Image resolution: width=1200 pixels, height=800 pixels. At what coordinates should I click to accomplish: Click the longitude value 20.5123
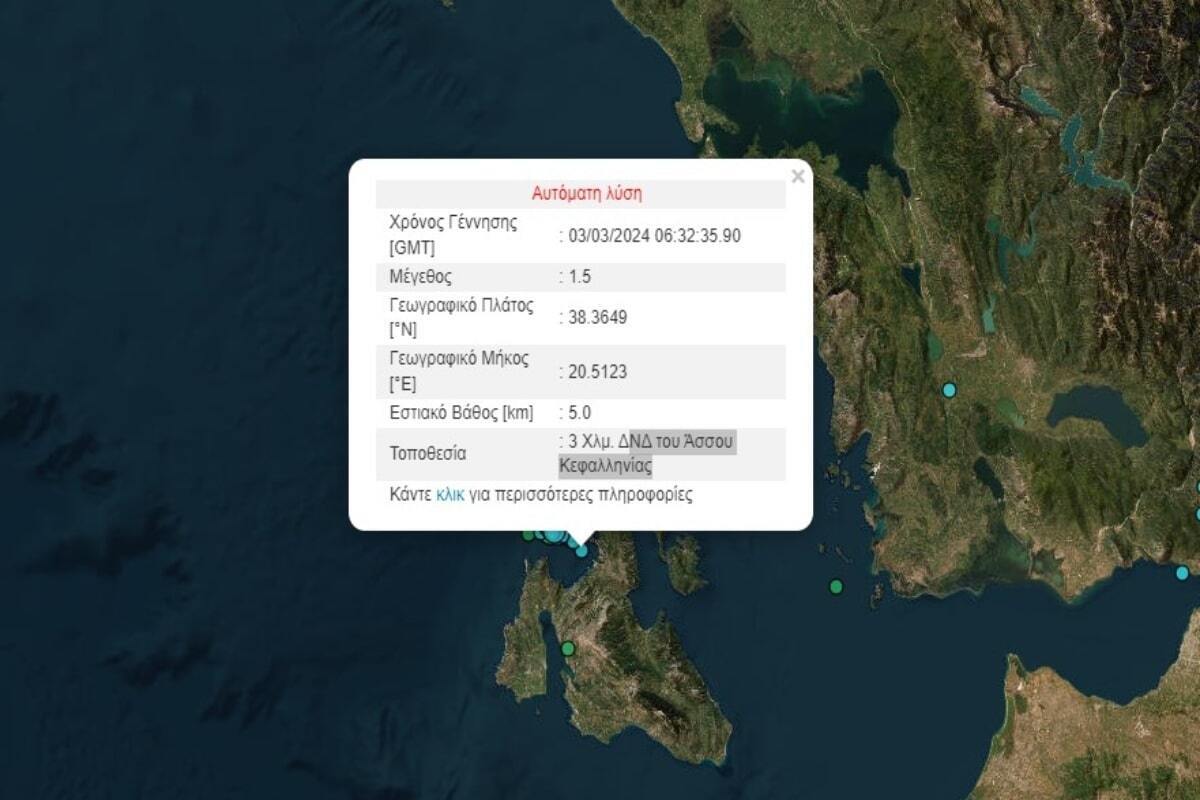tap(597, 372)
